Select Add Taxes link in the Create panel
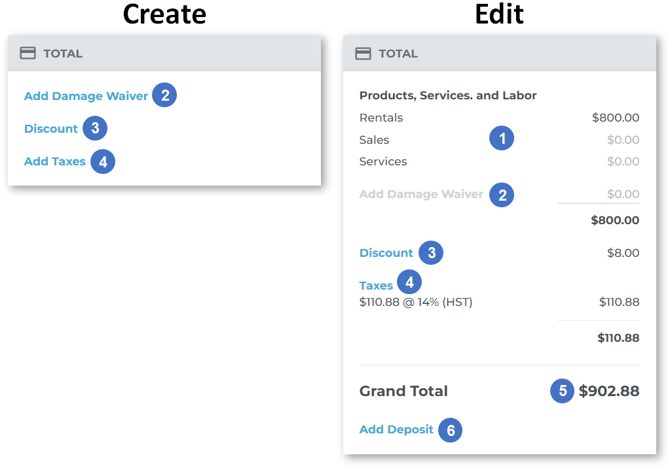670x468 pixels. 55,161
